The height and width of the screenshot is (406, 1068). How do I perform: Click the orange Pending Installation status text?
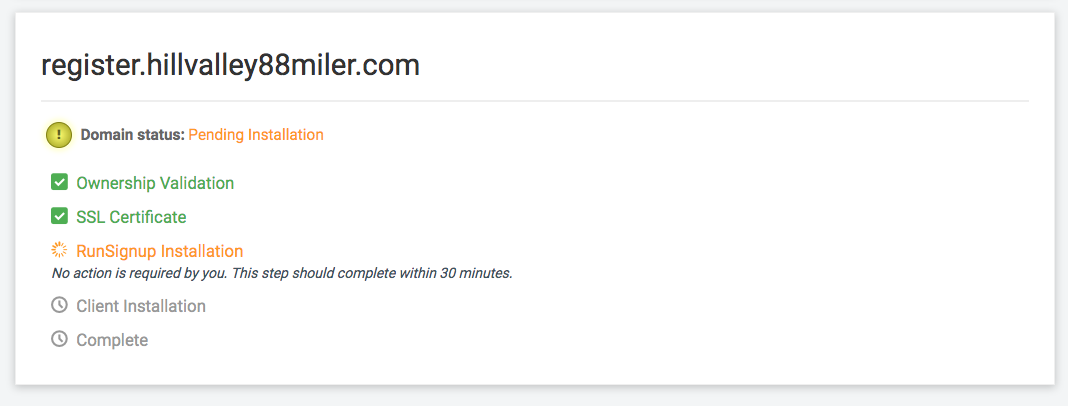click(x=256, y=135)
